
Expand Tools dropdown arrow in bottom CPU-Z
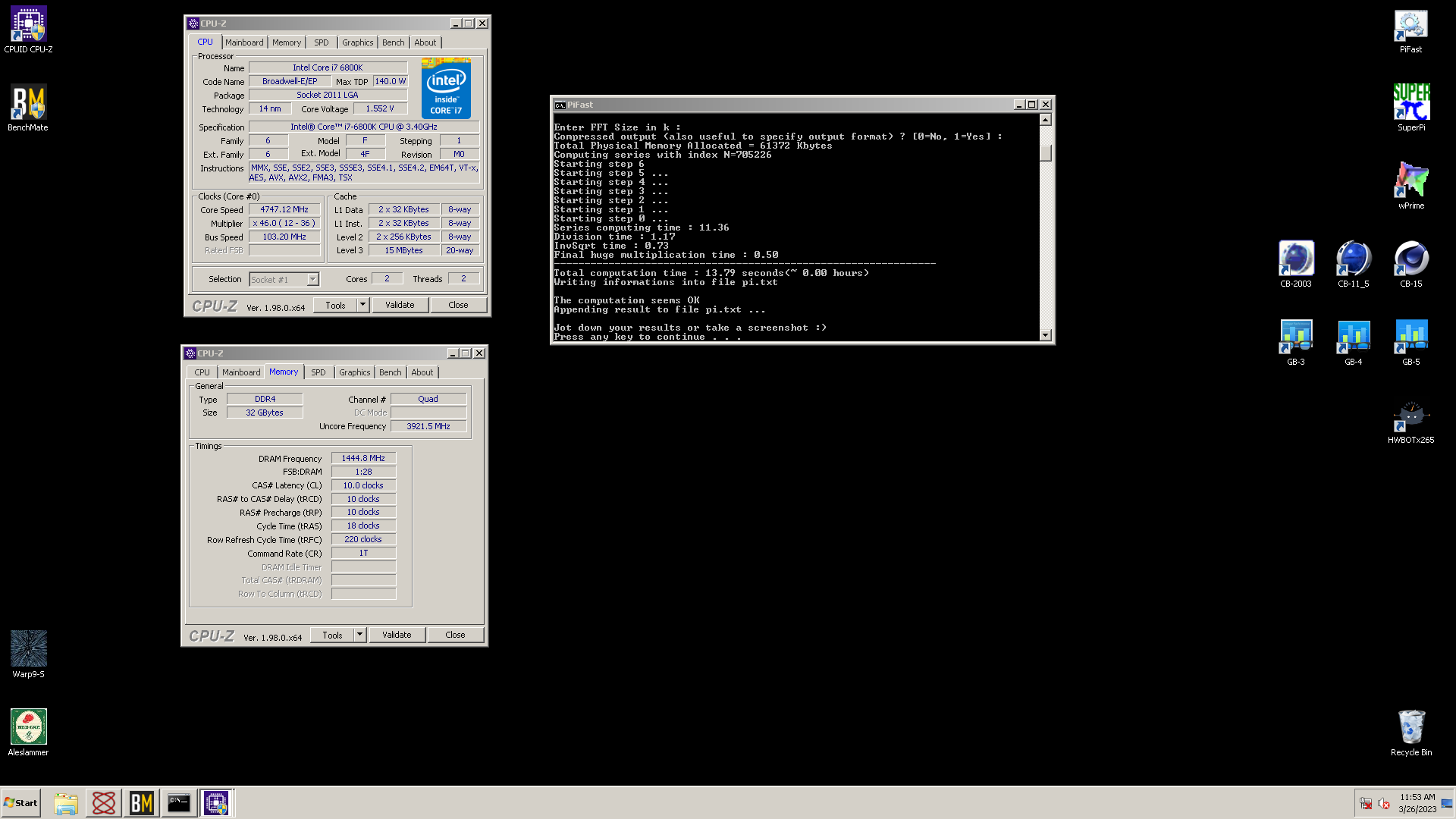click(x=359, y=635)
